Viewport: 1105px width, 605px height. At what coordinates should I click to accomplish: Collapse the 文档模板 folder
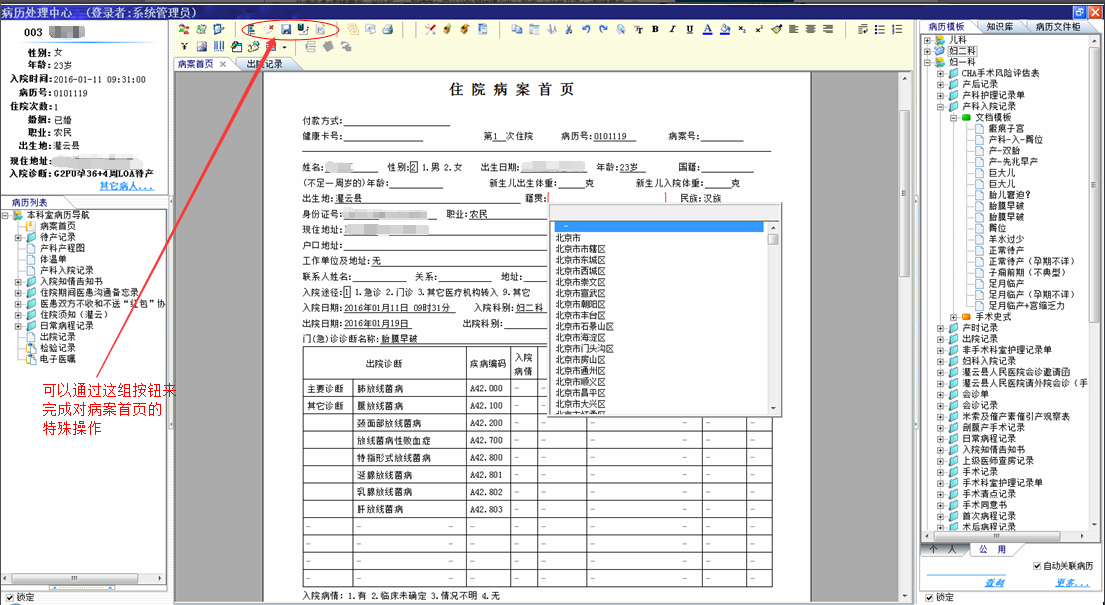pyautogui.click(x=953, y=117)
